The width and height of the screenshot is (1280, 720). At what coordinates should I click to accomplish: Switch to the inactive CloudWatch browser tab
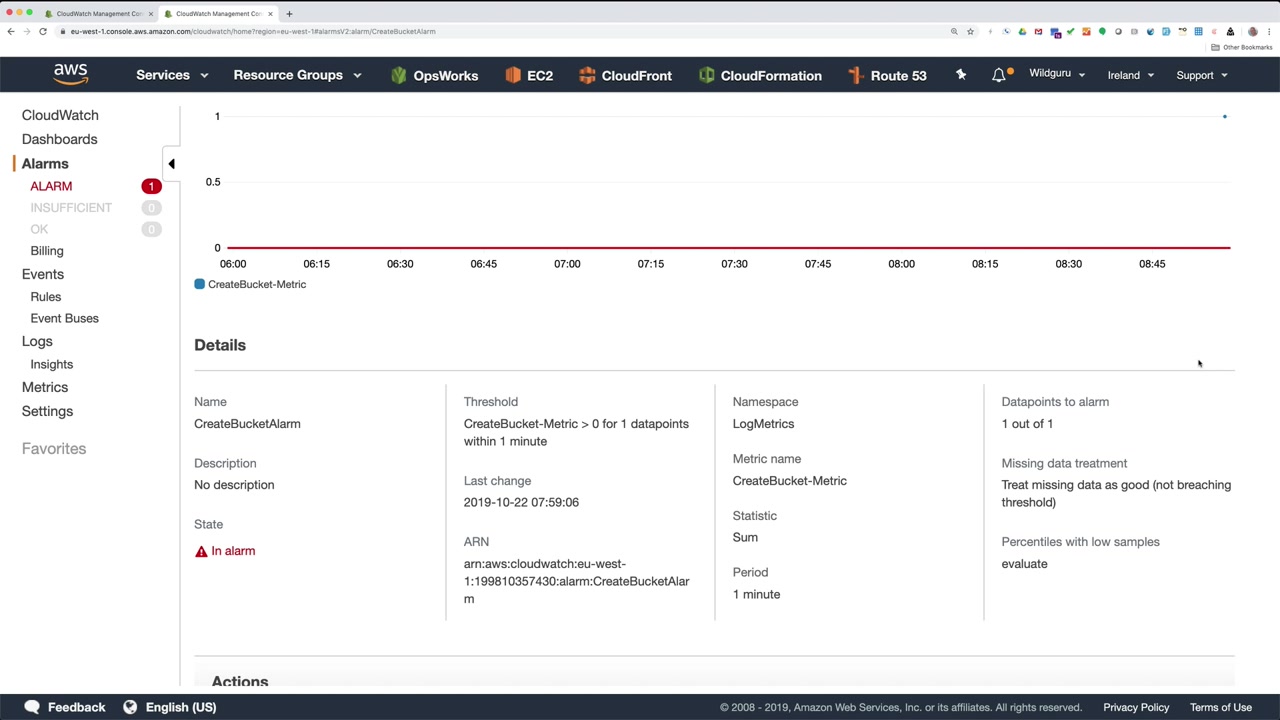100,14
